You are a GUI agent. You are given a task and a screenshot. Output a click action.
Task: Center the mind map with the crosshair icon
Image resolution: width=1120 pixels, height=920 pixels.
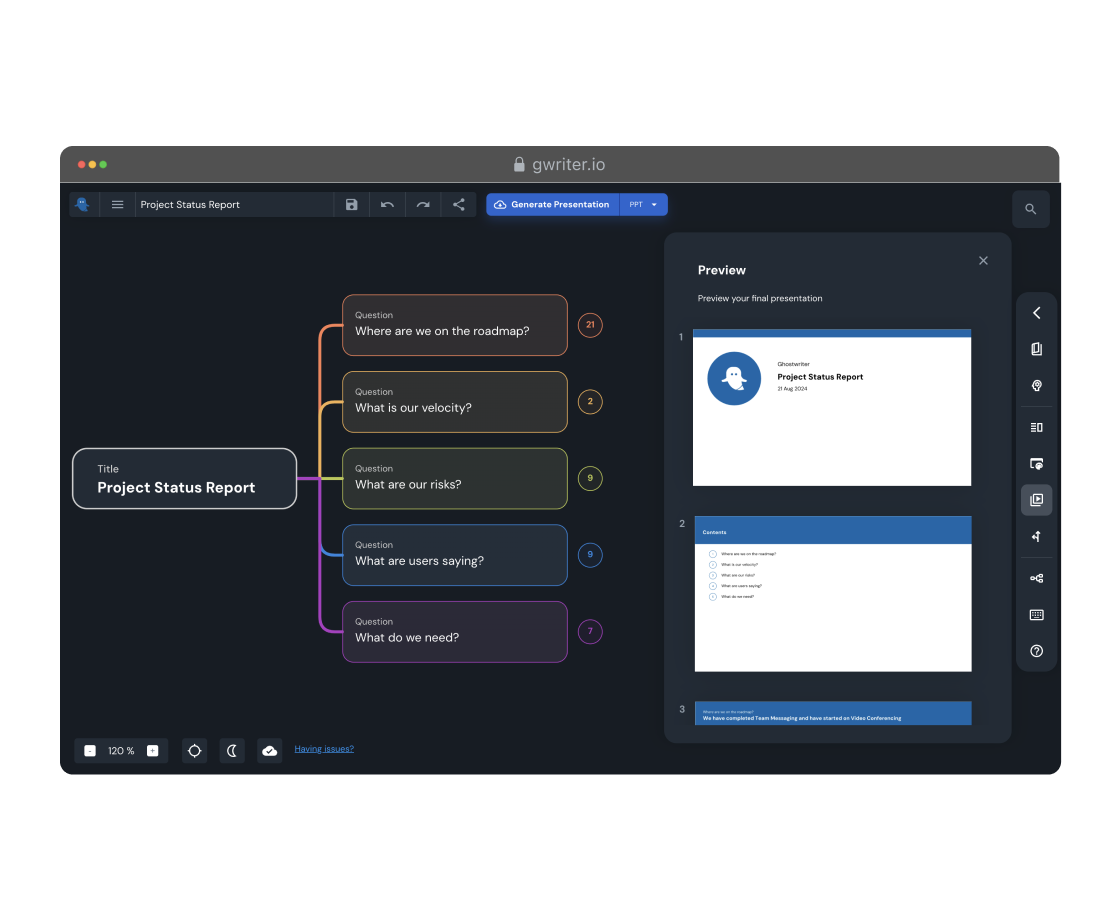click(195, 751)
